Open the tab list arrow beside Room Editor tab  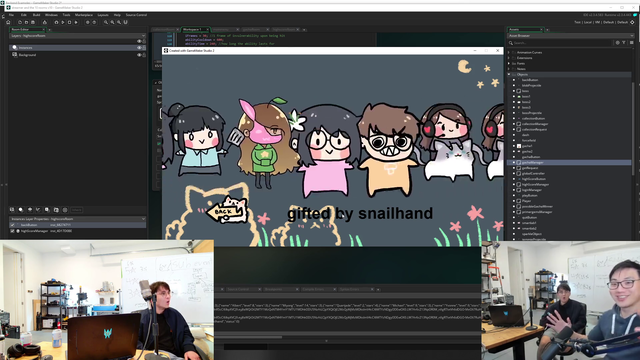pyautogui.click(x=50, y=29)
